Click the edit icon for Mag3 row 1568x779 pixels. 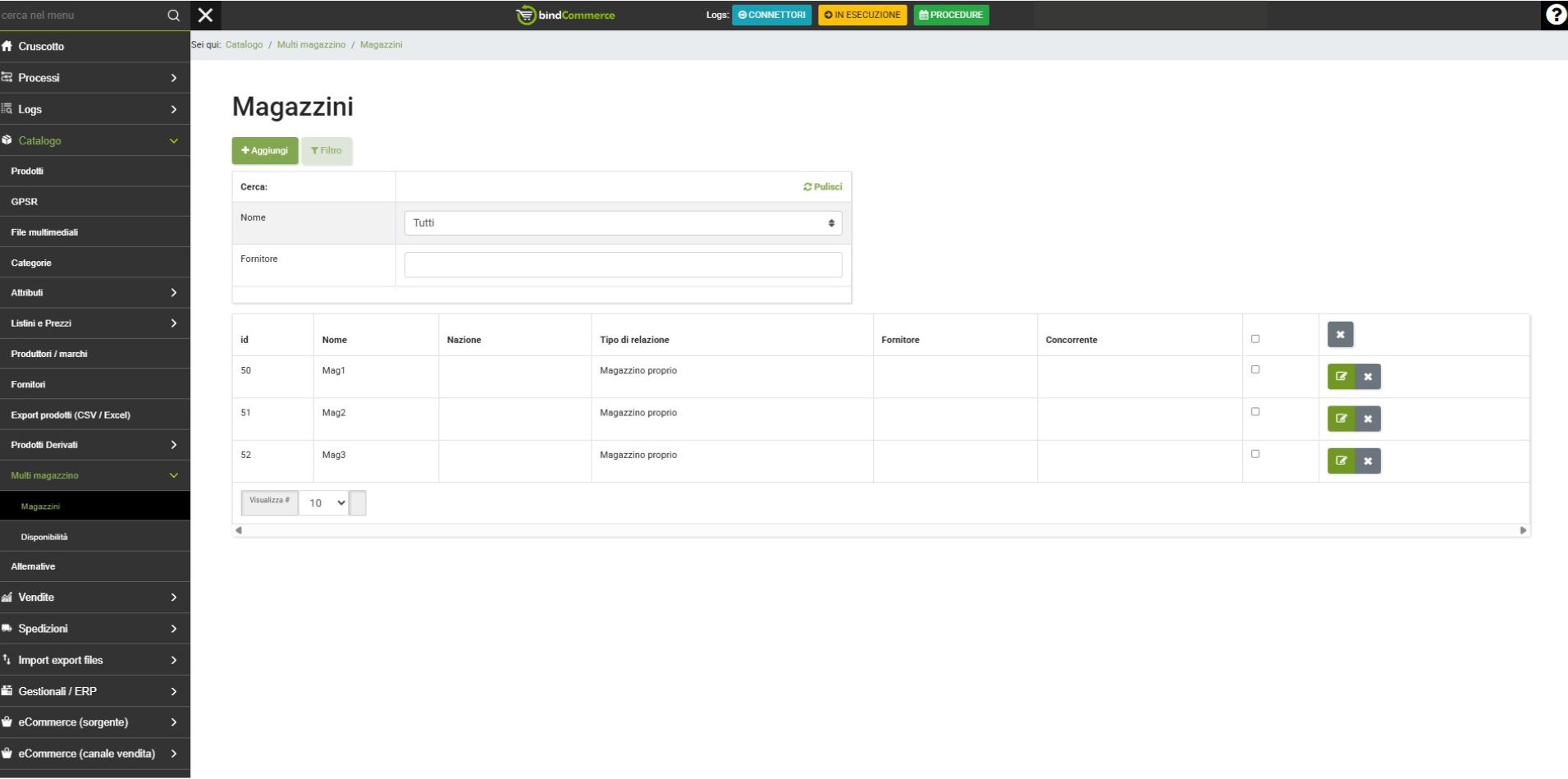(x=1341, y=461)
